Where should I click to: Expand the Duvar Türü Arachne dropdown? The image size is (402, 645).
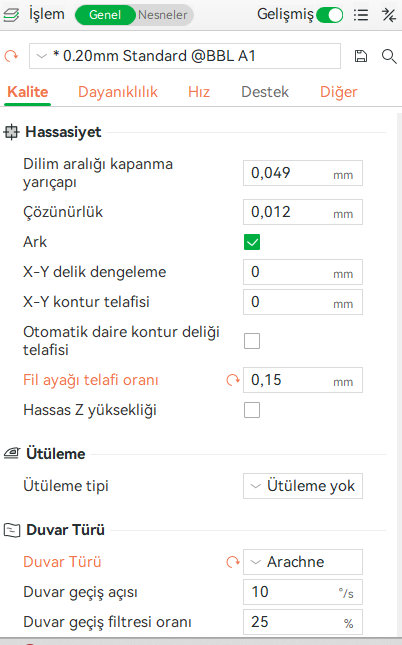point(303,562)
